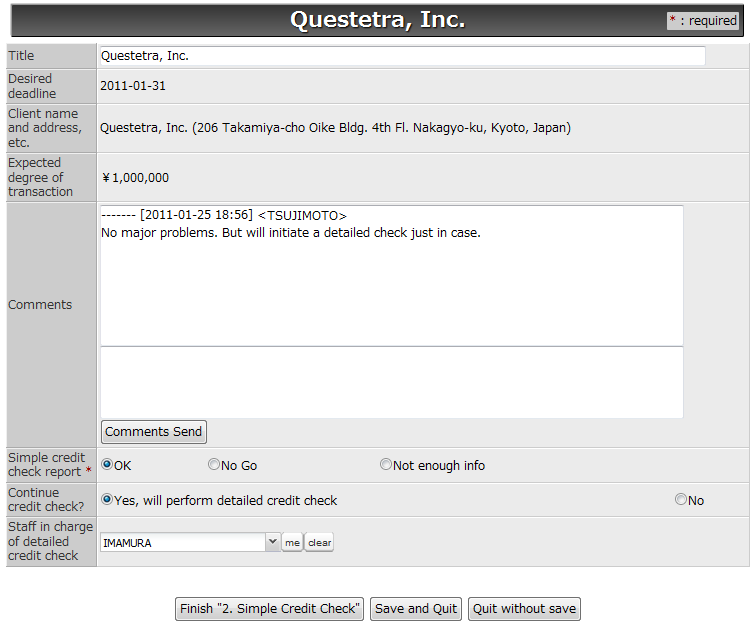
Task: Select No for continue credit check
Action: coord(681,499)
